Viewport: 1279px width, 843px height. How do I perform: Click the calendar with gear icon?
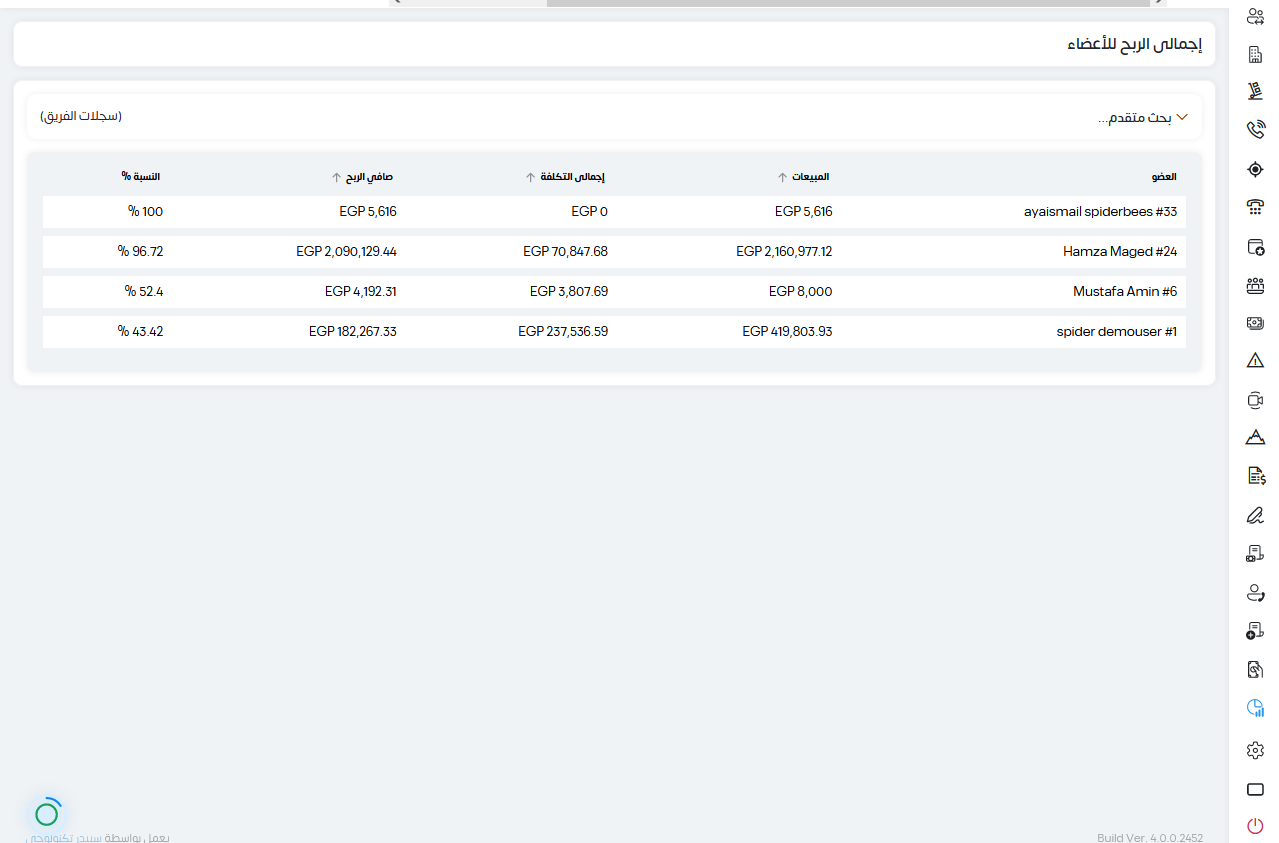pyautogui.click(x=1255, y=246)
